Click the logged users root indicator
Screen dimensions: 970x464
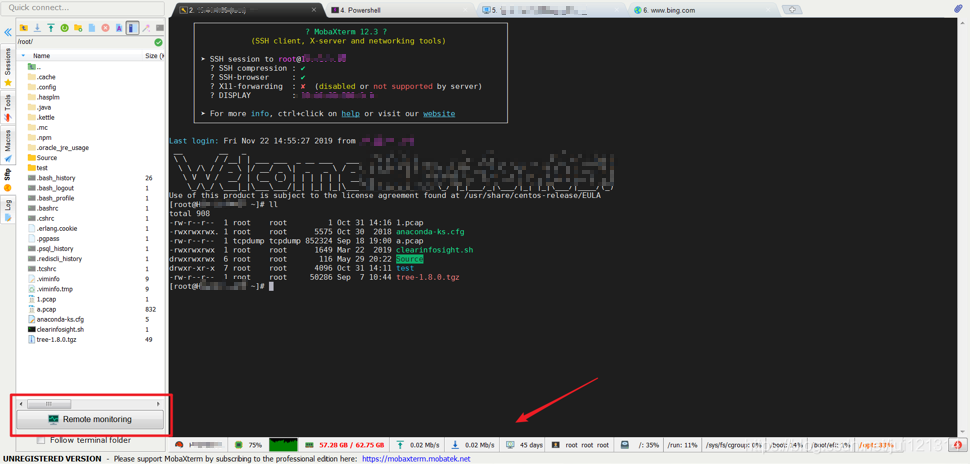(x=580, y=445)
